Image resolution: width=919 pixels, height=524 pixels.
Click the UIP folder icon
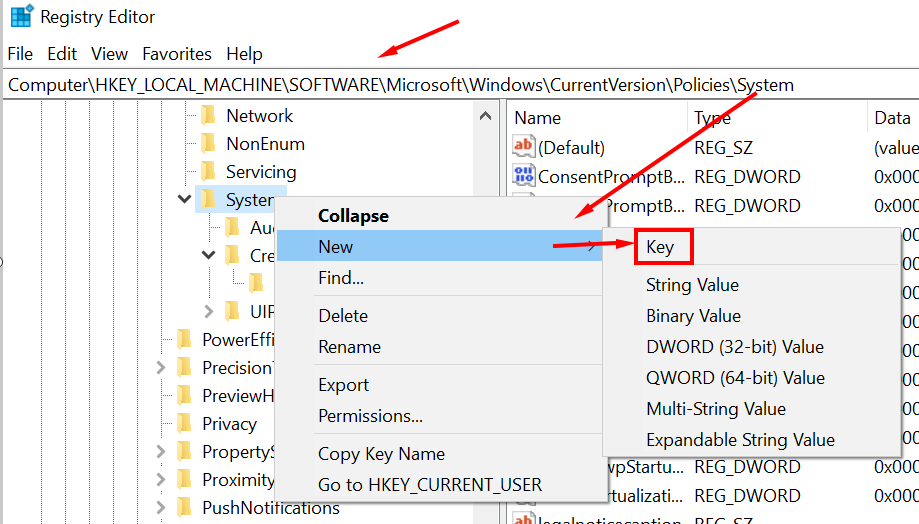click(x=233, y=311)
